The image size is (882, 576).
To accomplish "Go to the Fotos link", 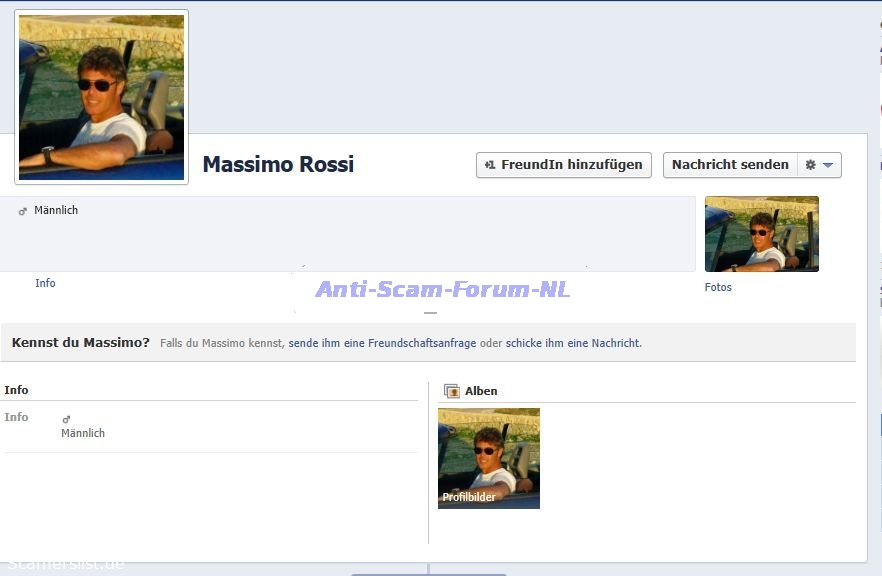I will (x=718, y=287).
